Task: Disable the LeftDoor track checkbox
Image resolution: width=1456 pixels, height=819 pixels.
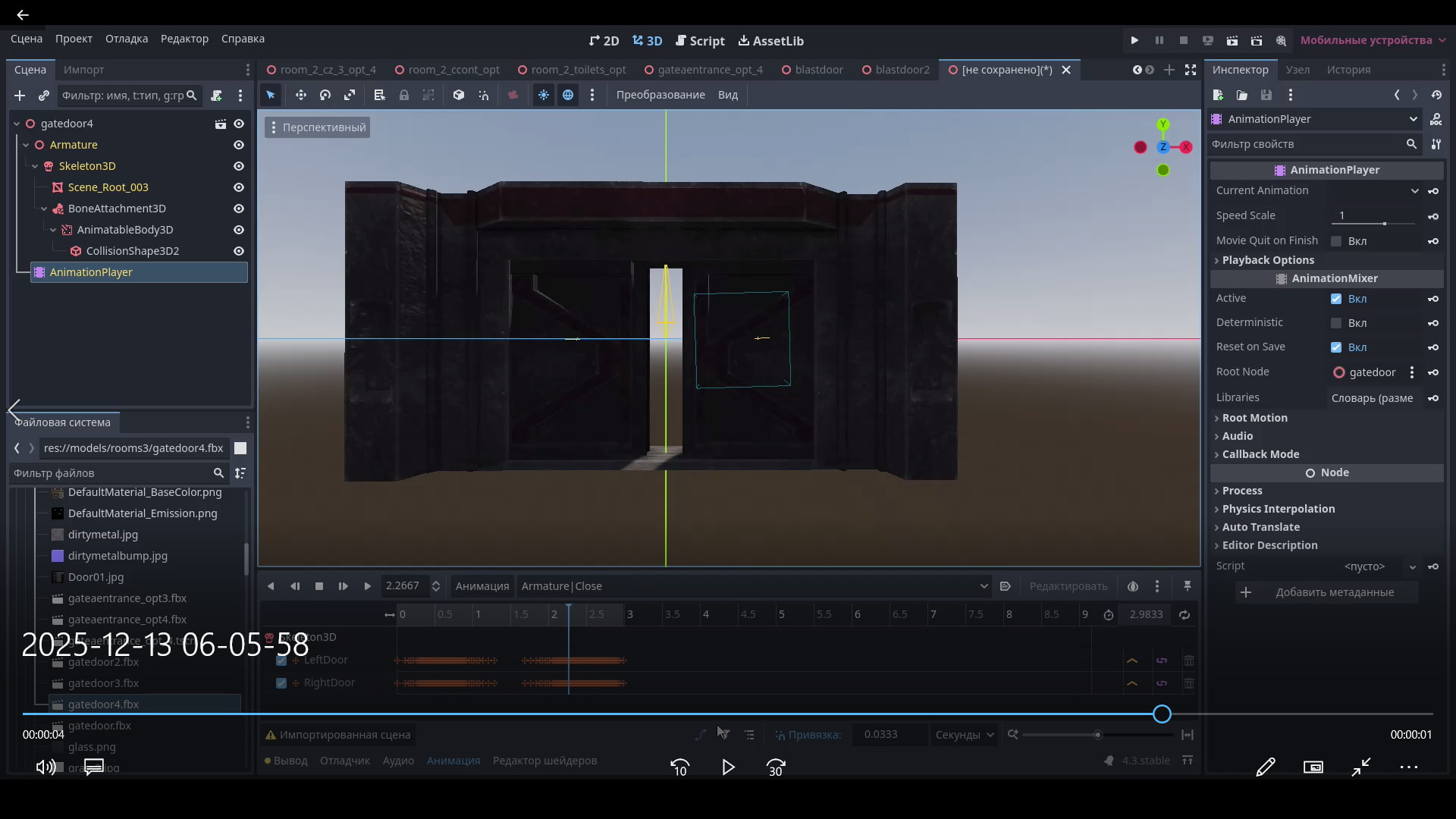Action: [281, 661]
